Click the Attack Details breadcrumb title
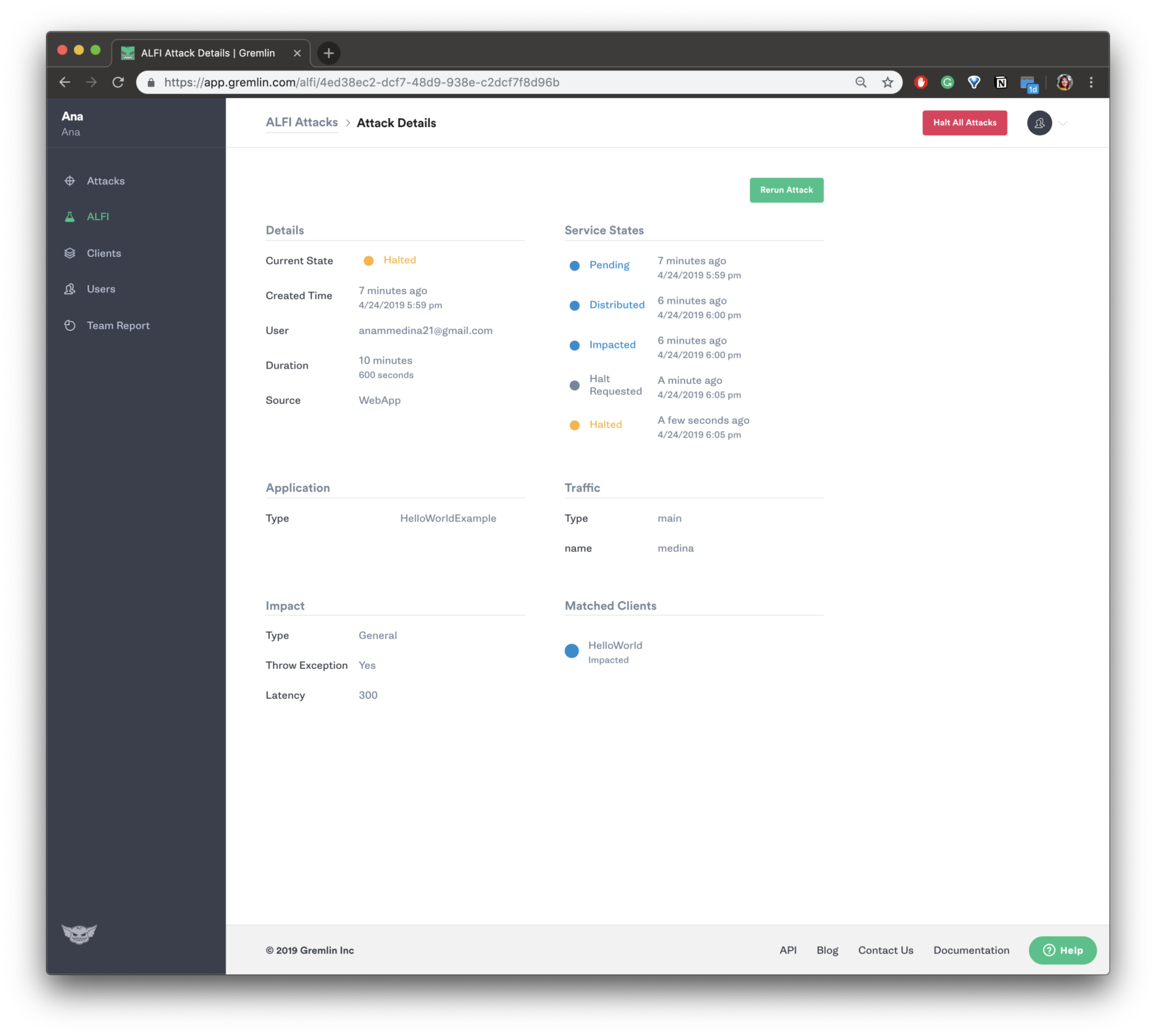This screenshot has width=1156, height=1036. 397,123
